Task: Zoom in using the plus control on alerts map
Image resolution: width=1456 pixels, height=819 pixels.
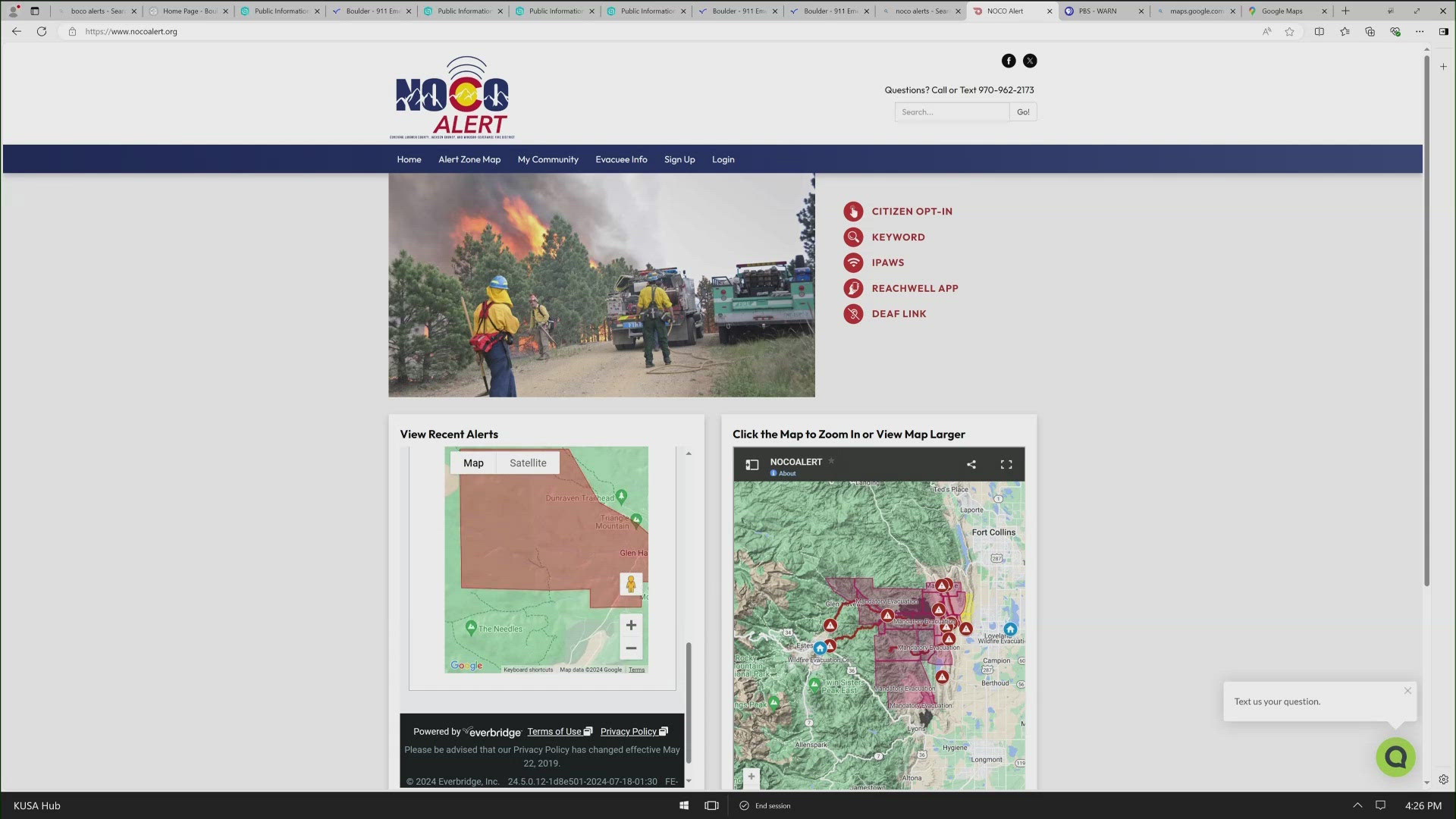Action: (x=631, y=625)
